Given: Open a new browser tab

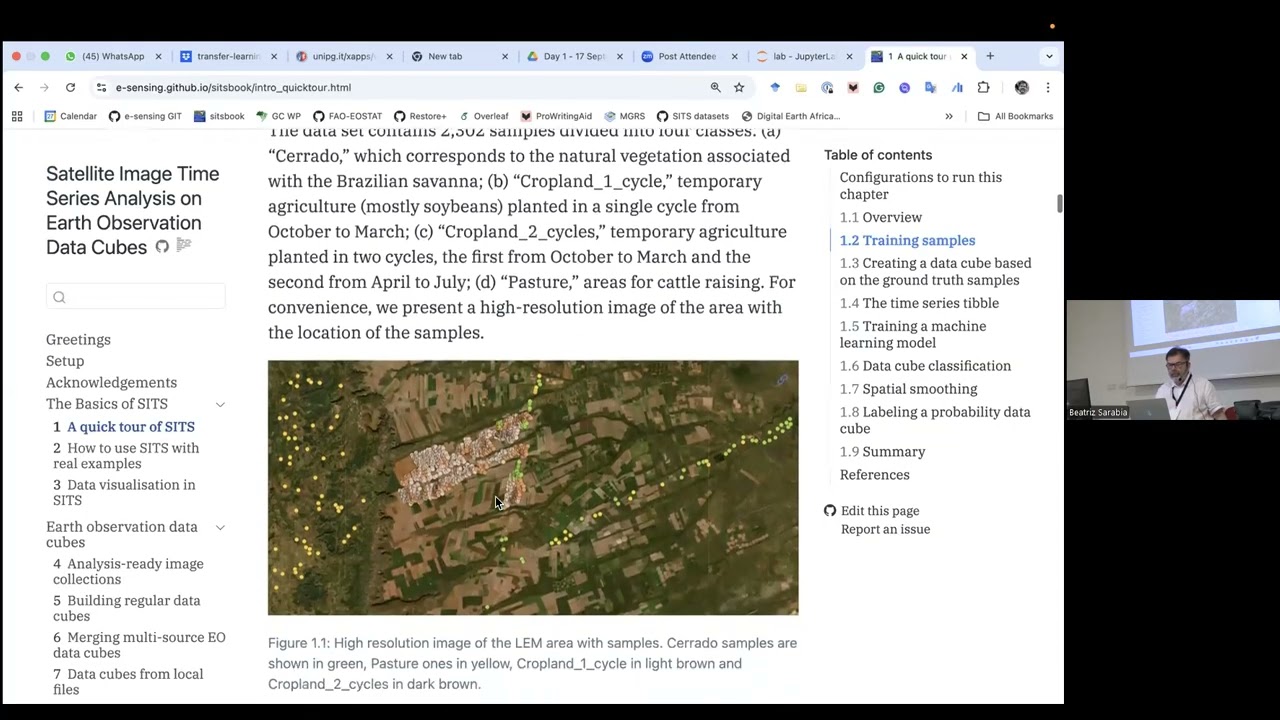Looking at the screenshot, I should (x=990, y=56).
